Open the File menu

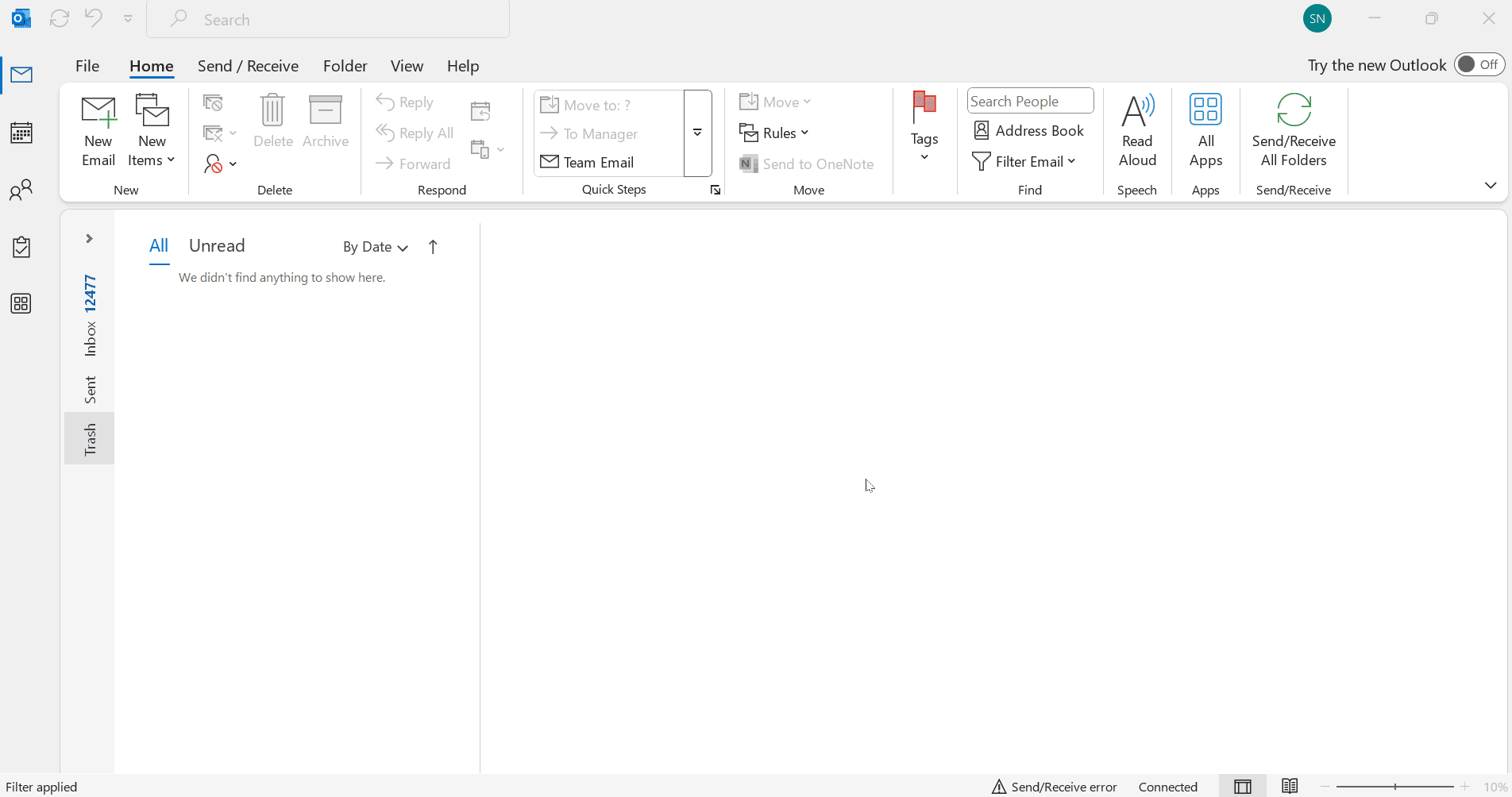pos(87,66)
